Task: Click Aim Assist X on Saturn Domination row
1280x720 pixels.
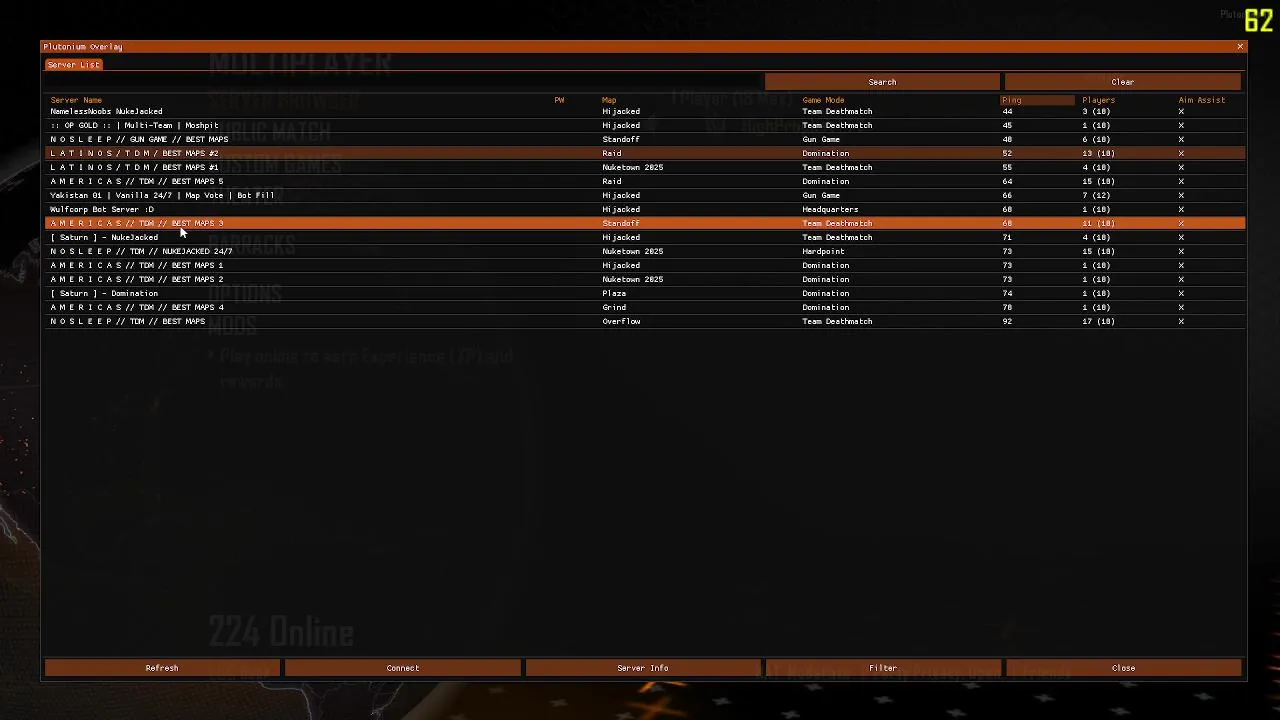Action: click(1181, 293)
